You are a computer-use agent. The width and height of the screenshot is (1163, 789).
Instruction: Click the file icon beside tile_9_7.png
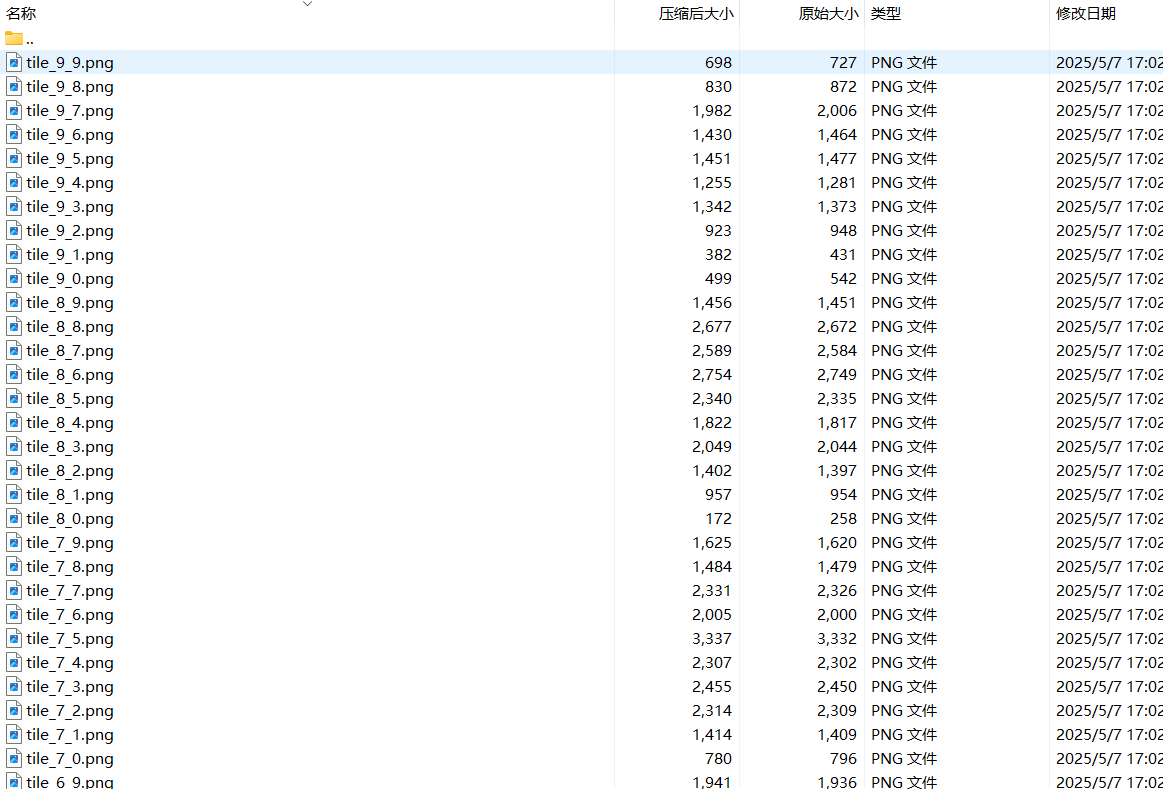[14, 111]
